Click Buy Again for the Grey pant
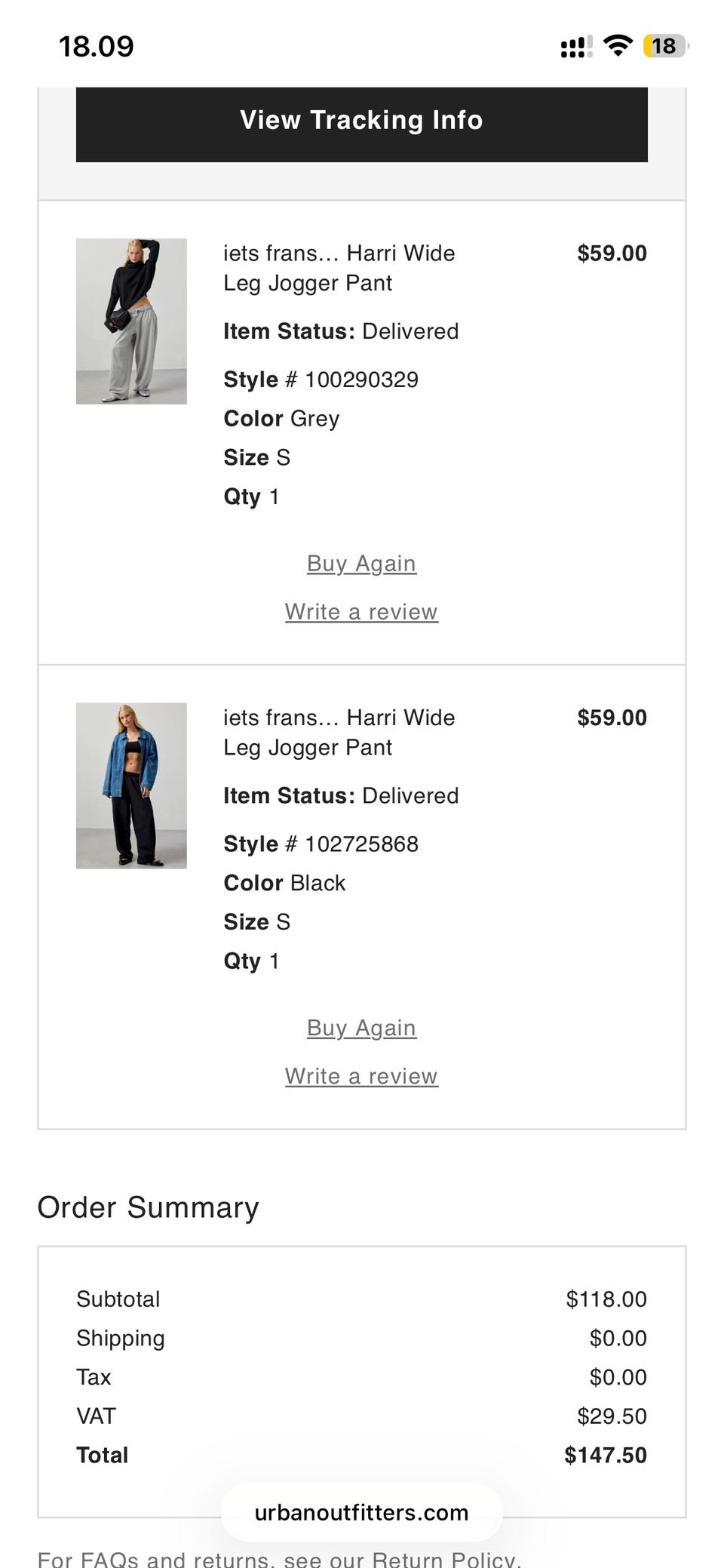724x1568 pixels. (361, 564)
